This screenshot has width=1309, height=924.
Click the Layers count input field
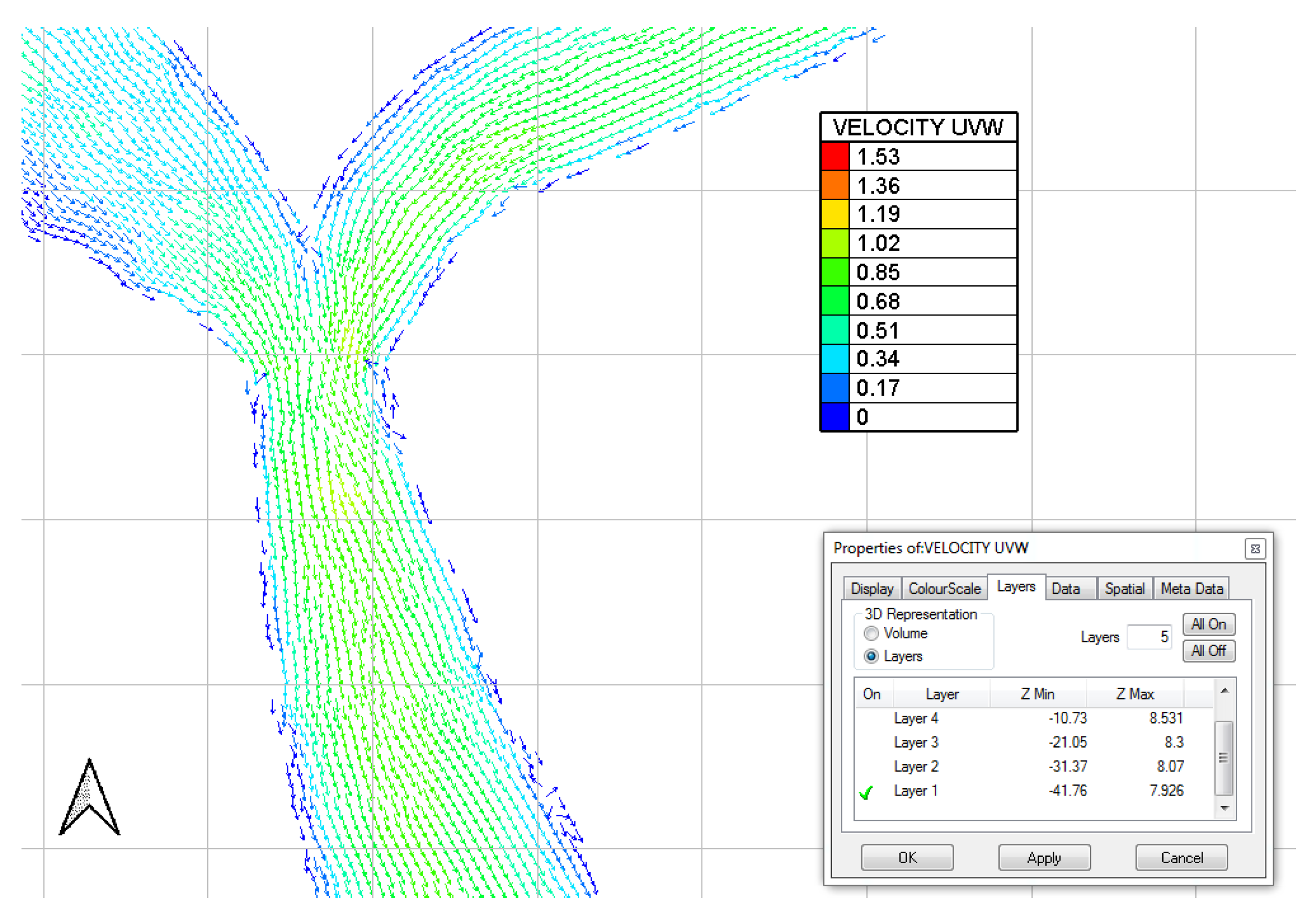1148,637
